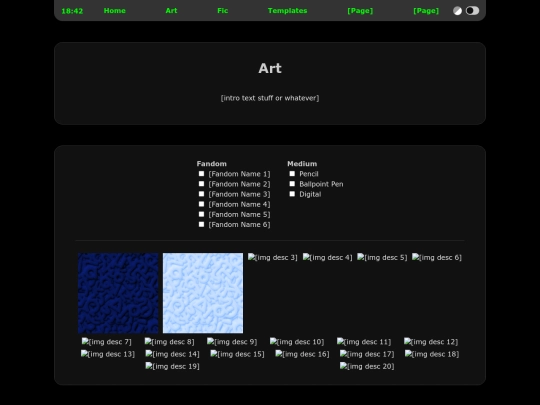Tick the Digital medium checkbox

(292, 194)
